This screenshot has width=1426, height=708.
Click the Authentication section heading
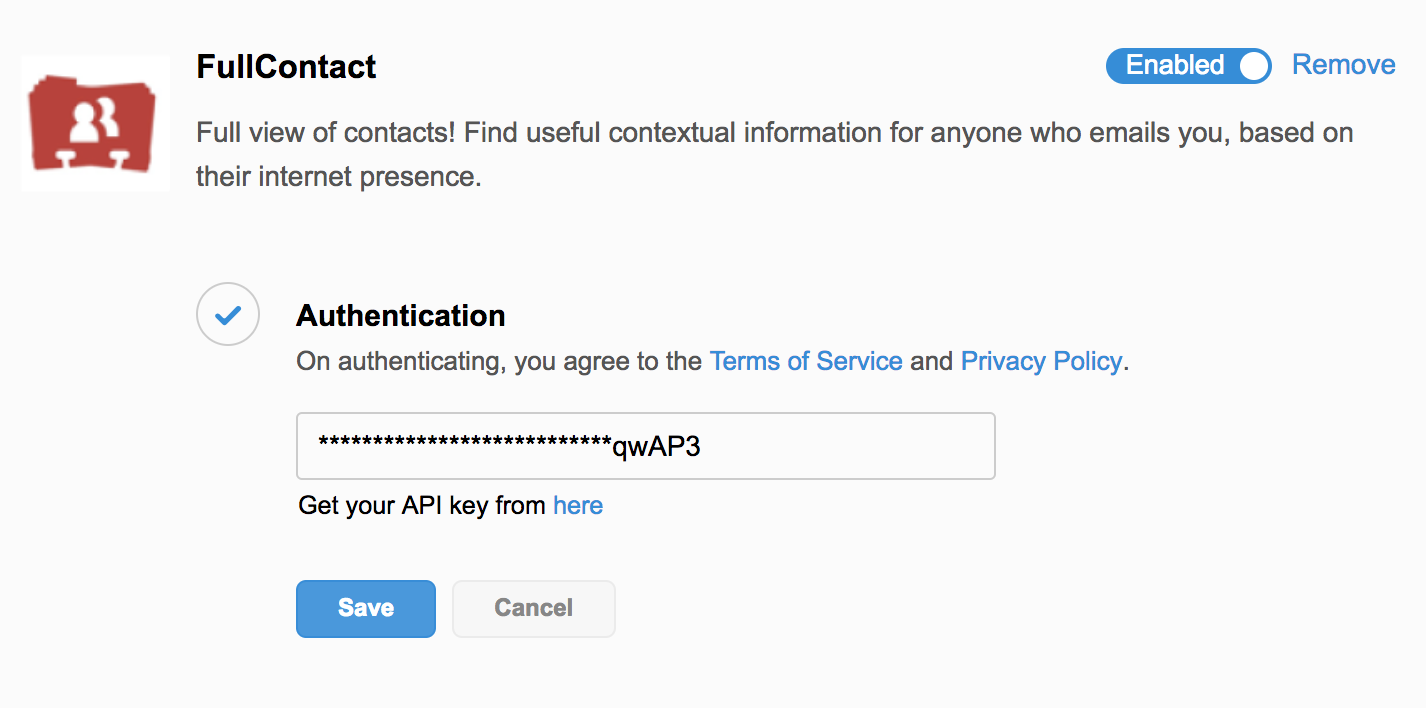(401, 316)
